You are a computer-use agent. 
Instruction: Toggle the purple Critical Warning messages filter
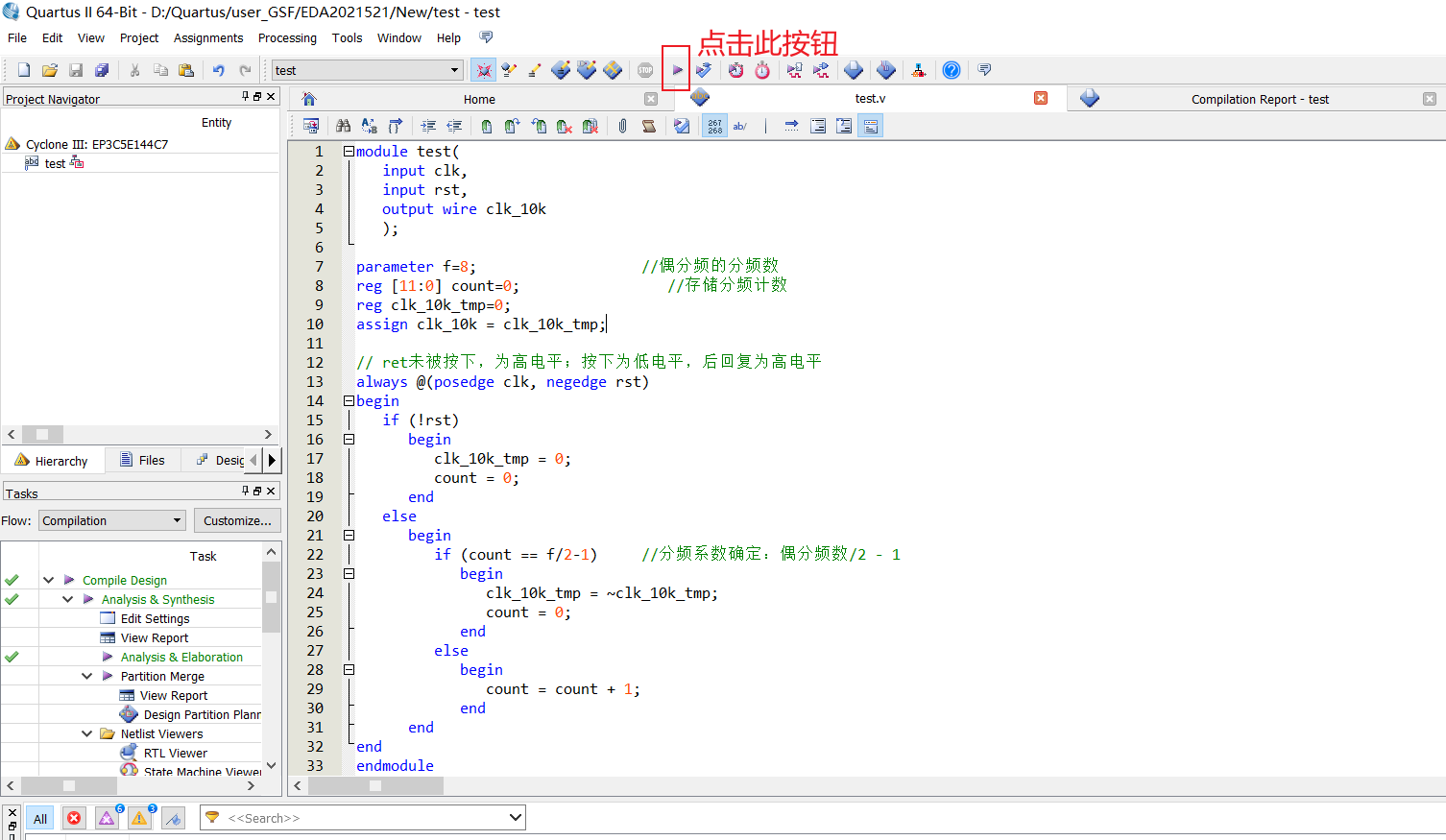coord(107,818)
